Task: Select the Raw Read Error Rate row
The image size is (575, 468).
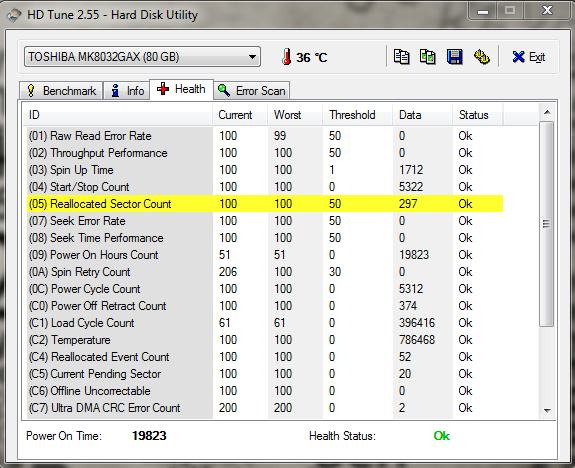Action: [x=265, y=136]
